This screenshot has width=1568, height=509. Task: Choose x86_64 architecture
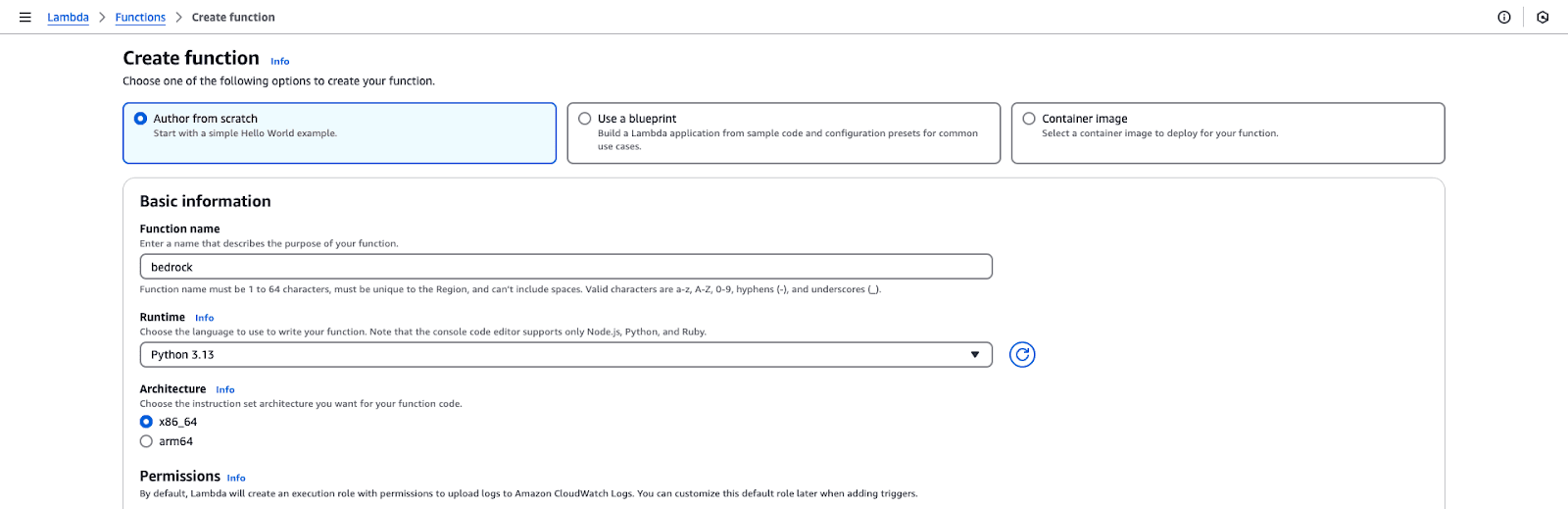pos(146,422)
